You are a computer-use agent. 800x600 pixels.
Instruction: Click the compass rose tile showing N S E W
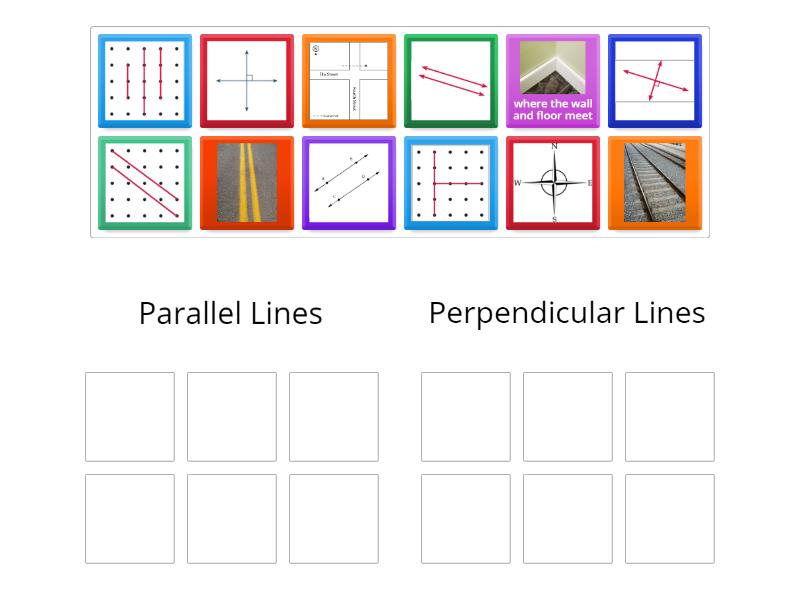point(553,184)
